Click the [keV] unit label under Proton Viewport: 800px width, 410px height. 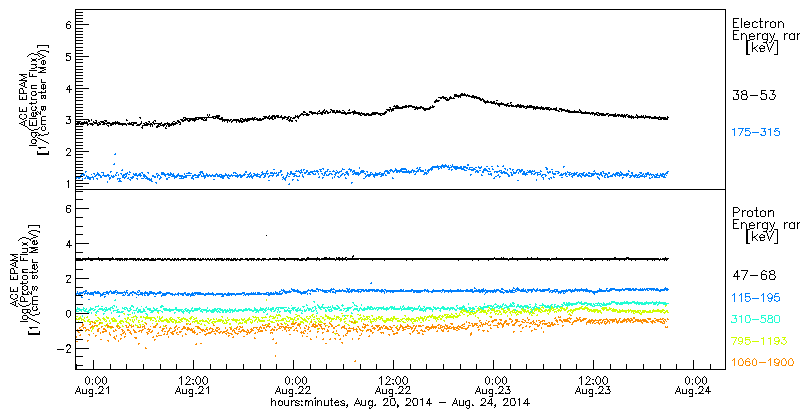click(x=762, y=237)
